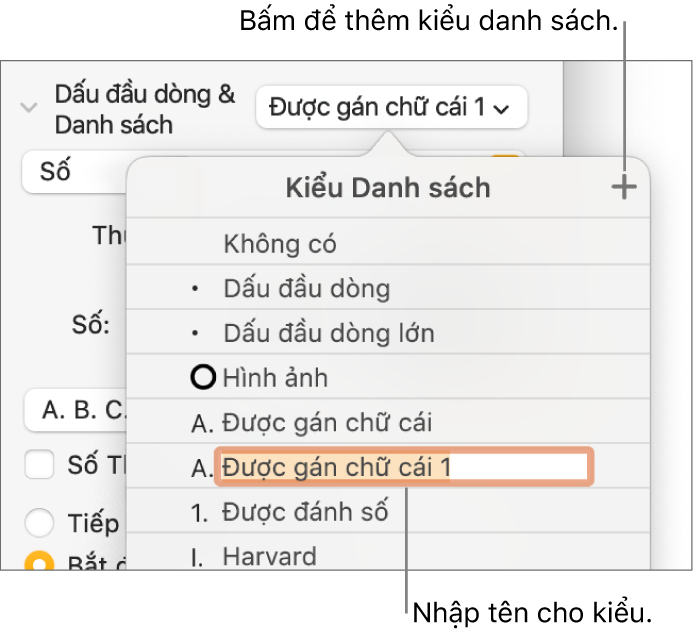
Task: Click the plus button to add list style
Action: (624, 187)
